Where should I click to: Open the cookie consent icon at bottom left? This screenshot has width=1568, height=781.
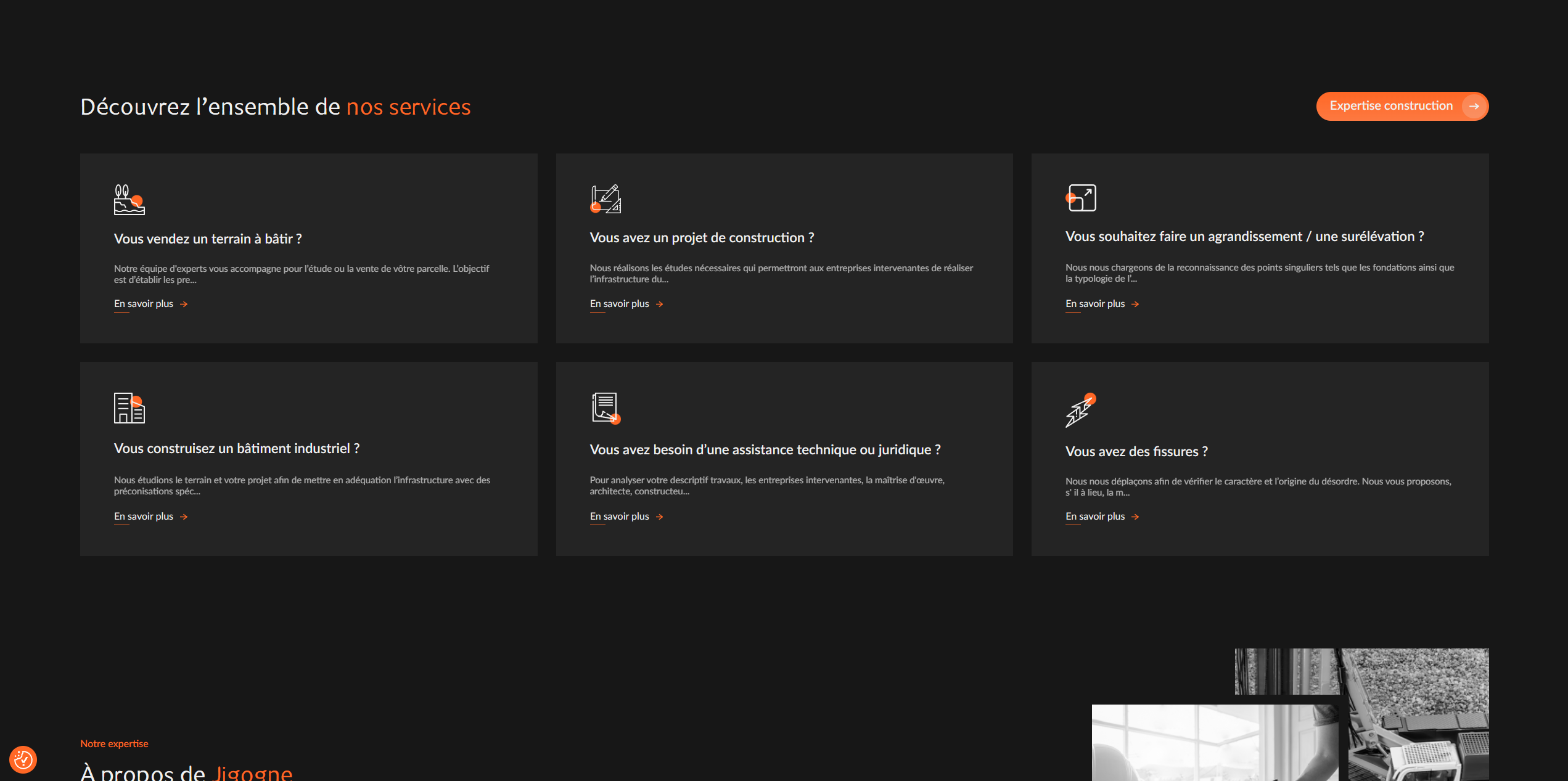[x=23, y=759]
